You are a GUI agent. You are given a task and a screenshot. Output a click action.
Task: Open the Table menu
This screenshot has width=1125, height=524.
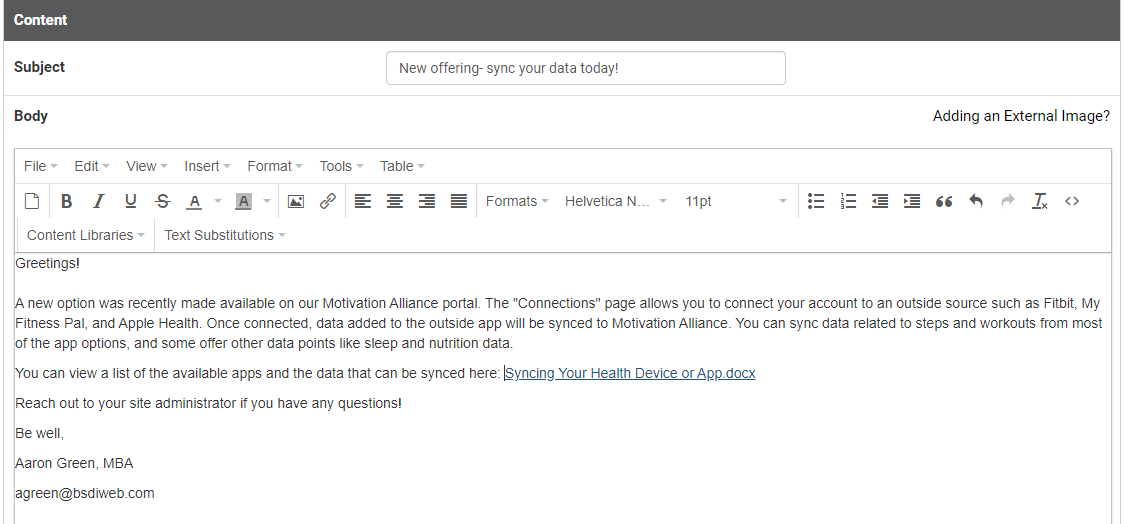(402, 166)
